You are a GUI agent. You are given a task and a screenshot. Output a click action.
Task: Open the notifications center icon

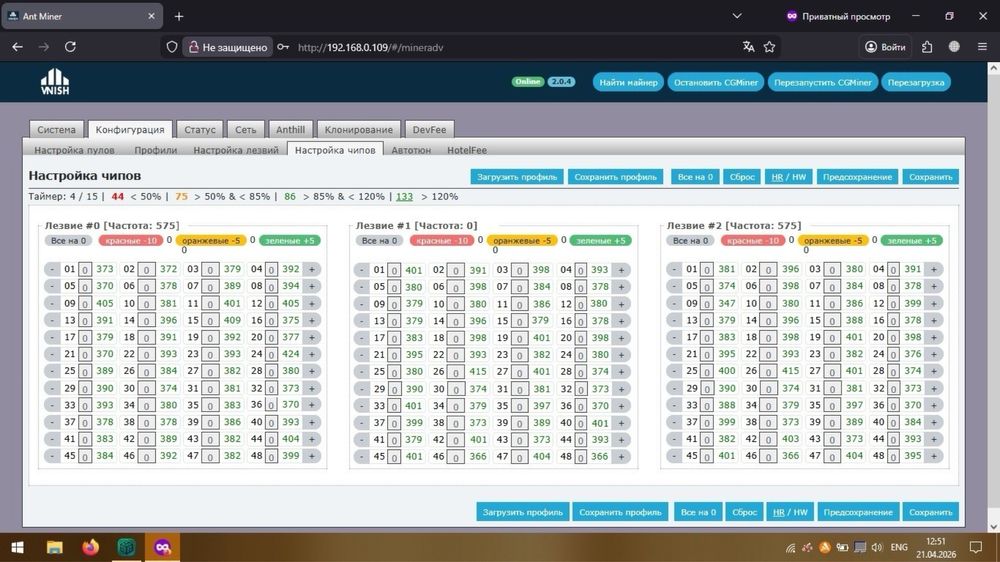click(975, 547)
